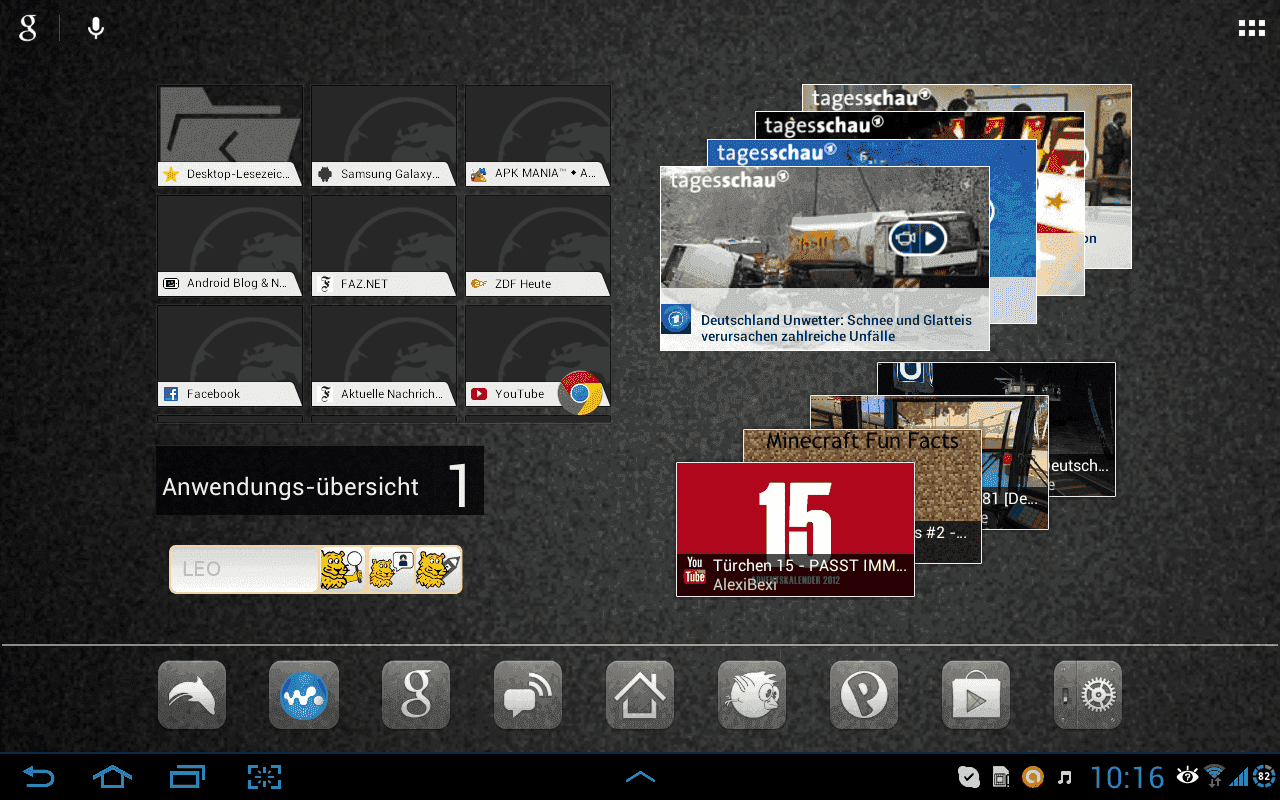
Task: Open the YouTube bookmark tile
Action: [538, 356]
